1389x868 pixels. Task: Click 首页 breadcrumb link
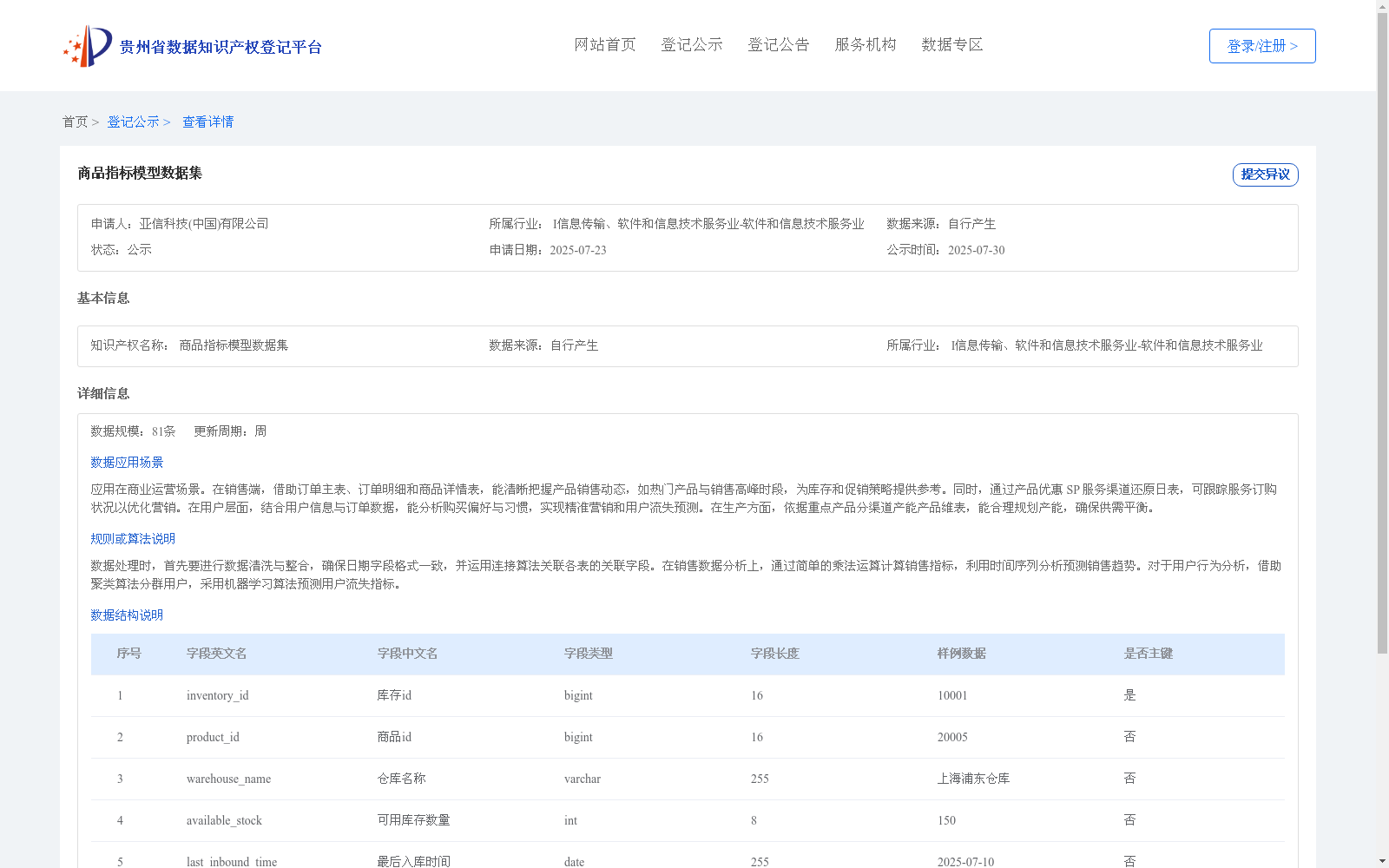[x=75, y=122]
